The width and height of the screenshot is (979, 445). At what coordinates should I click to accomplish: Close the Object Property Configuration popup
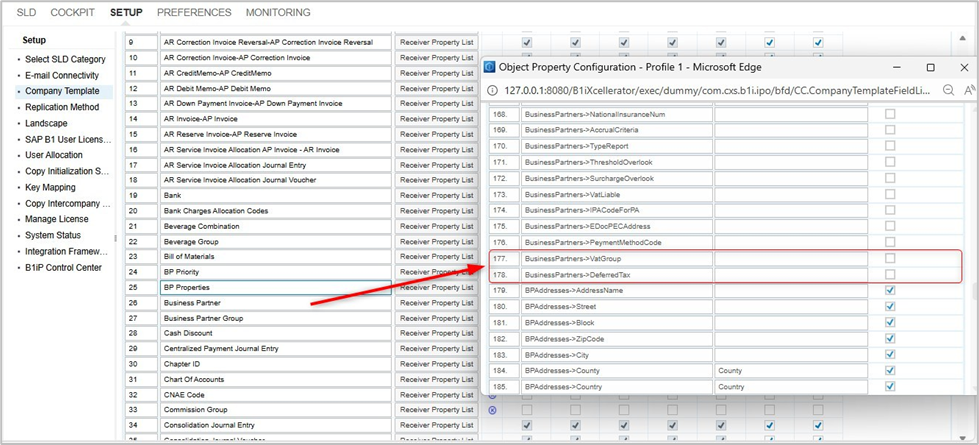coord(963,68)
